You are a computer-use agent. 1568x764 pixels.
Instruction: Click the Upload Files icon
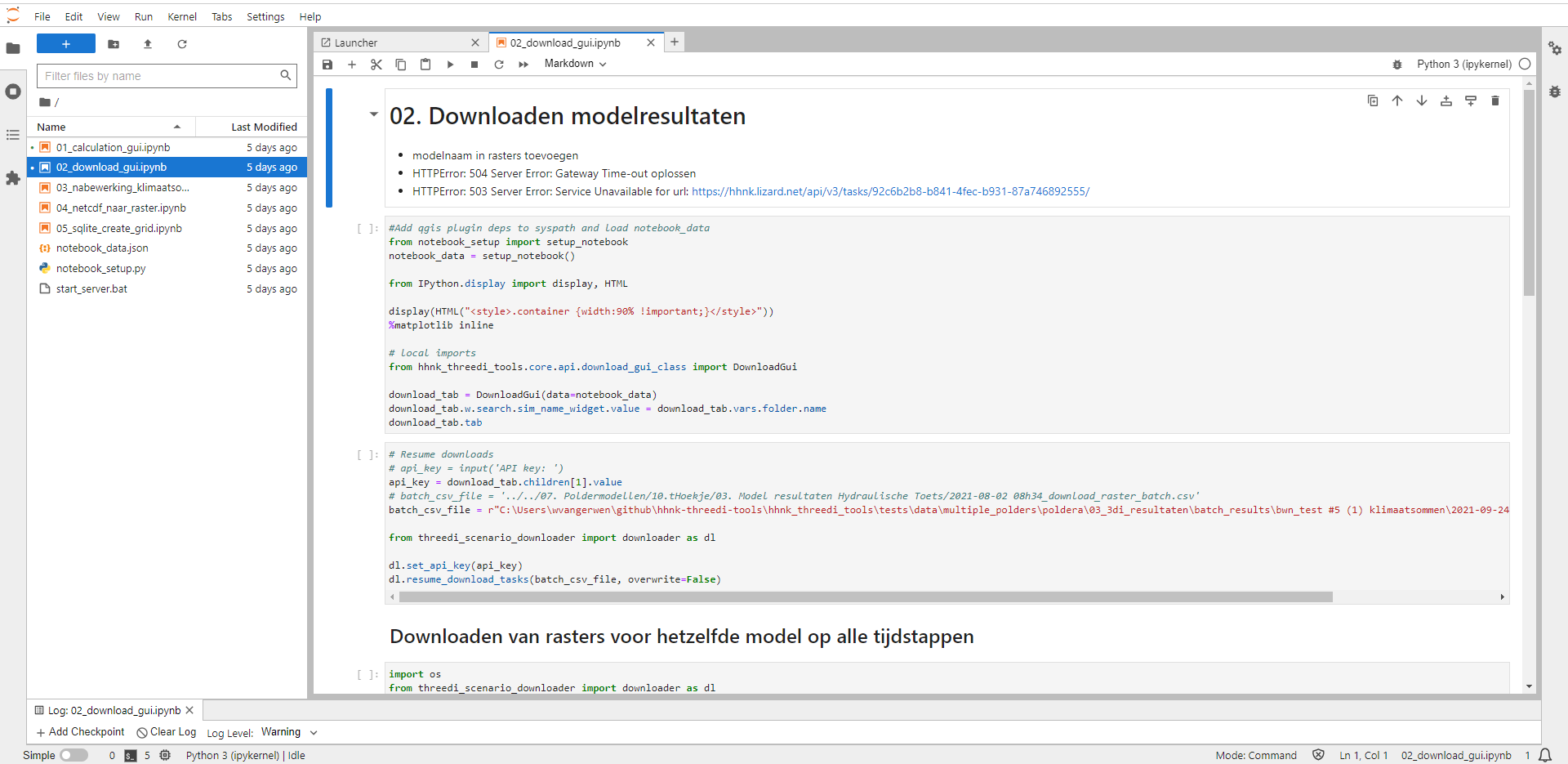148,44
